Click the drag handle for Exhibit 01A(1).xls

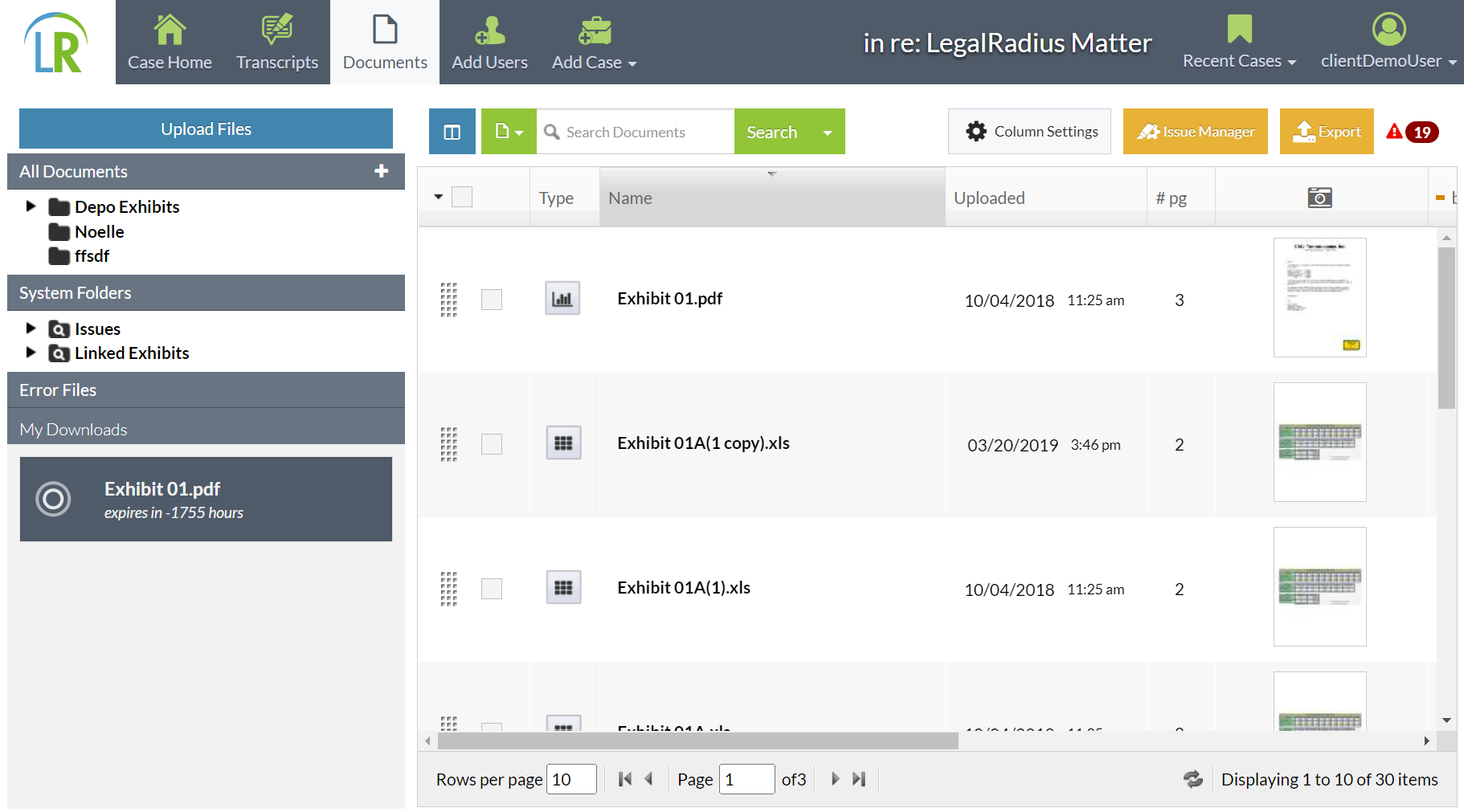tap(448, 589)
